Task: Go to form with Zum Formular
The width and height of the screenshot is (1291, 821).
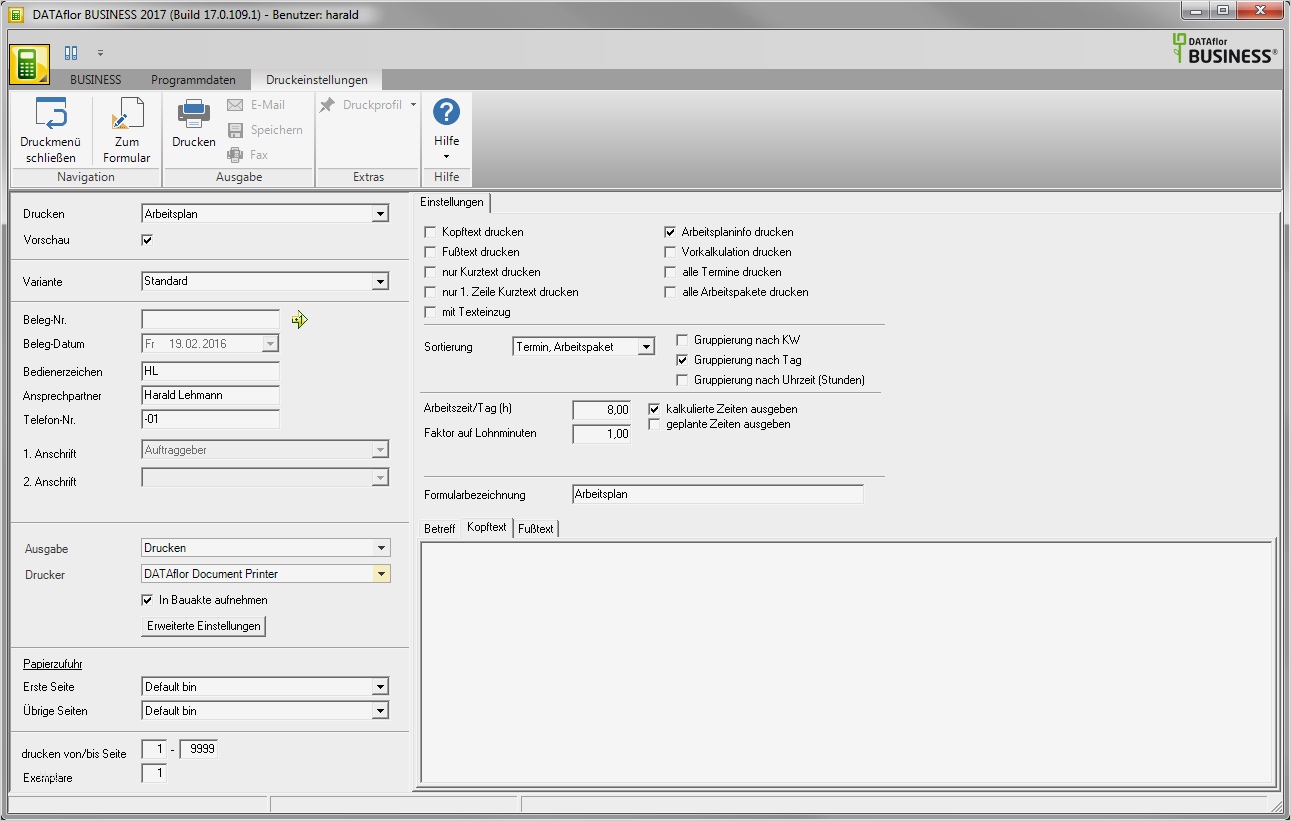Action: [127, 130]
